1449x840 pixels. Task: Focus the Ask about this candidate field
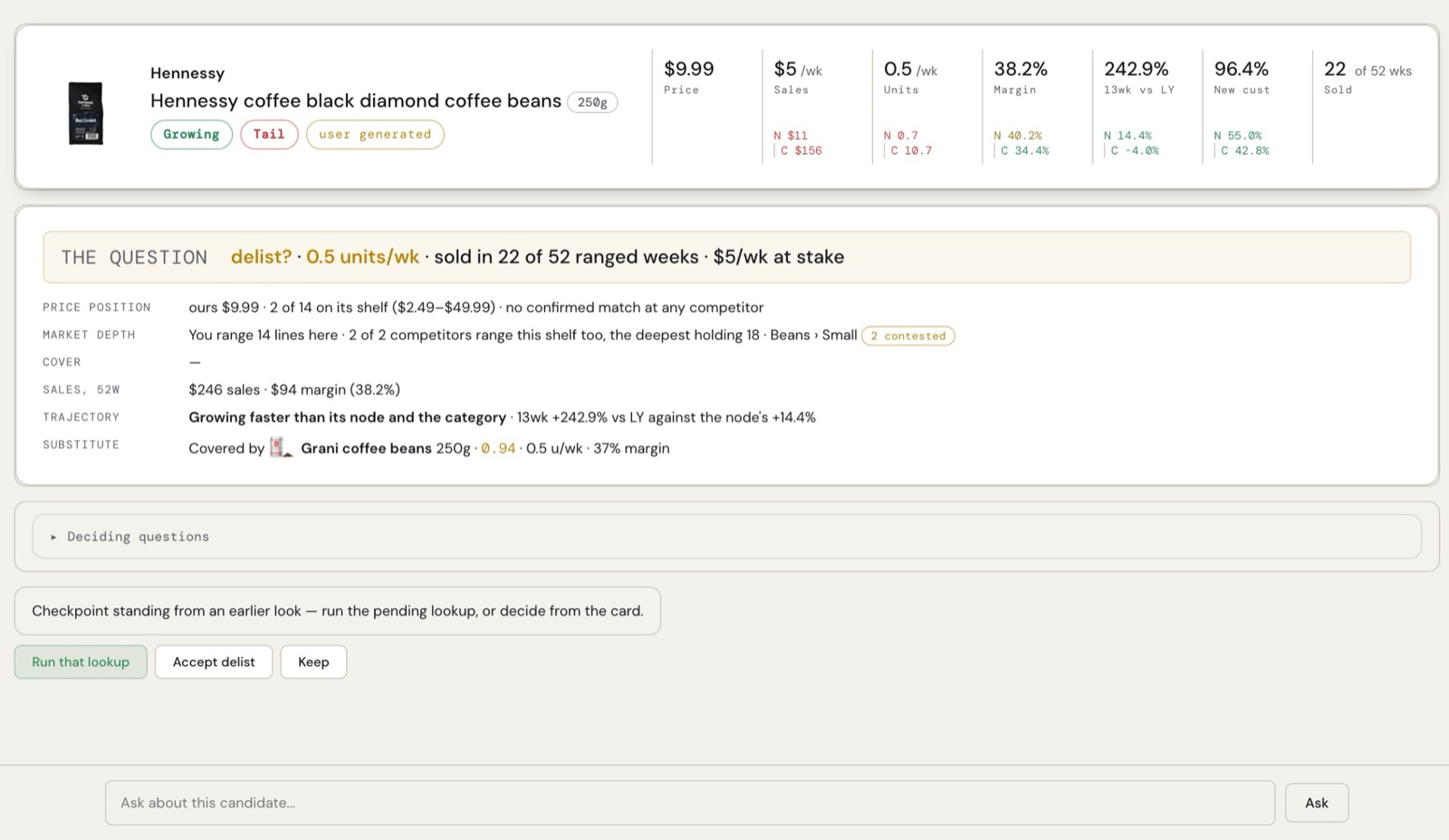coord(690,803)
